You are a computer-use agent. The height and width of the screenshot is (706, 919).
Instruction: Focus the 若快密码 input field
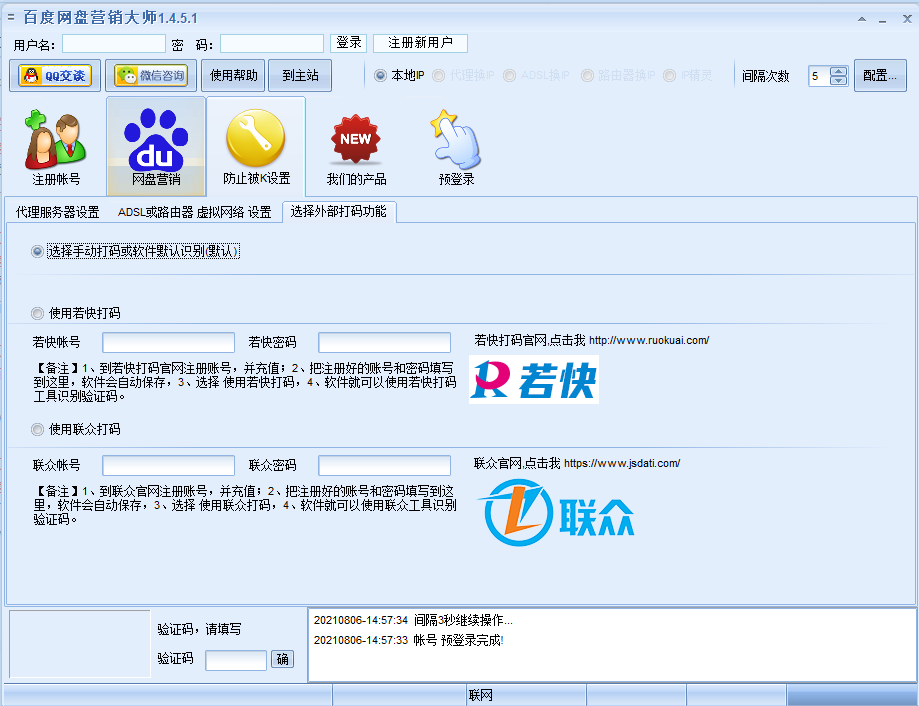pyautogui.click(x=384, y=342)
